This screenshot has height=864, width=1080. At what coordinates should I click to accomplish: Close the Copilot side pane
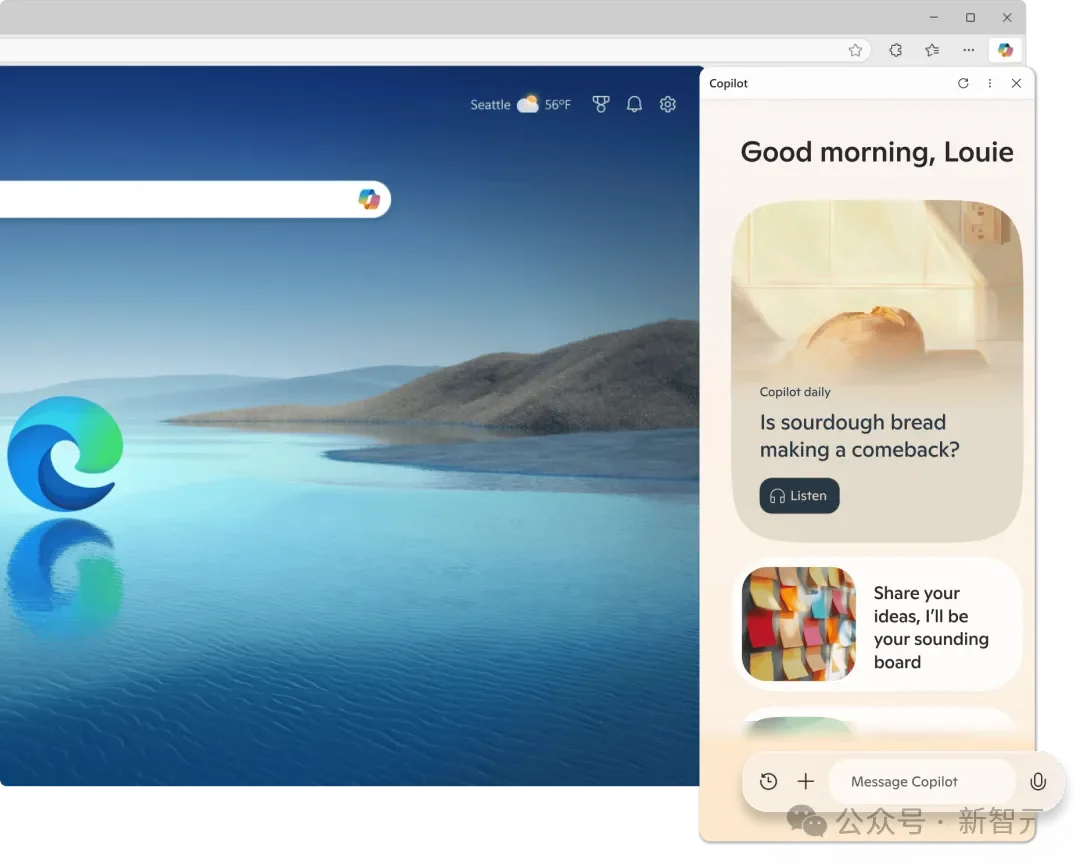1016,84
